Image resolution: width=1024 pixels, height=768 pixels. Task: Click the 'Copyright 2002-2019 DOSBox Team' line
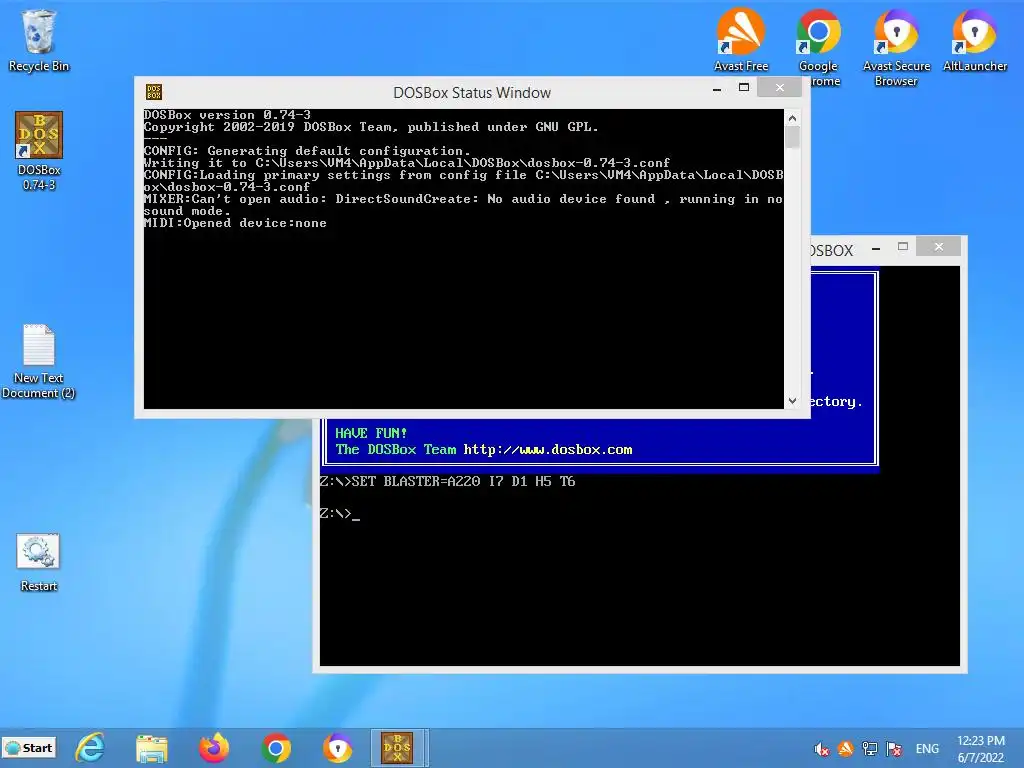(371, 127)
